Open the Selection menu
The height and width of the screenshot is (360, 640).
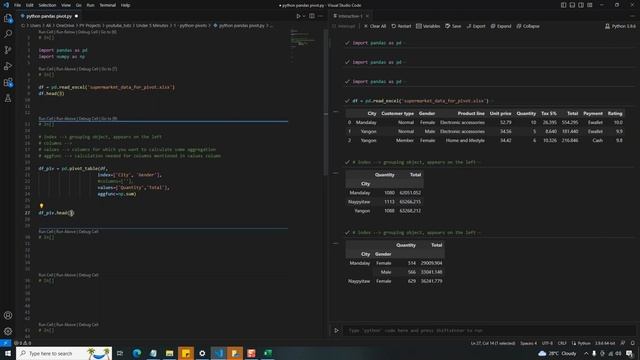click(x=47, y=5)
